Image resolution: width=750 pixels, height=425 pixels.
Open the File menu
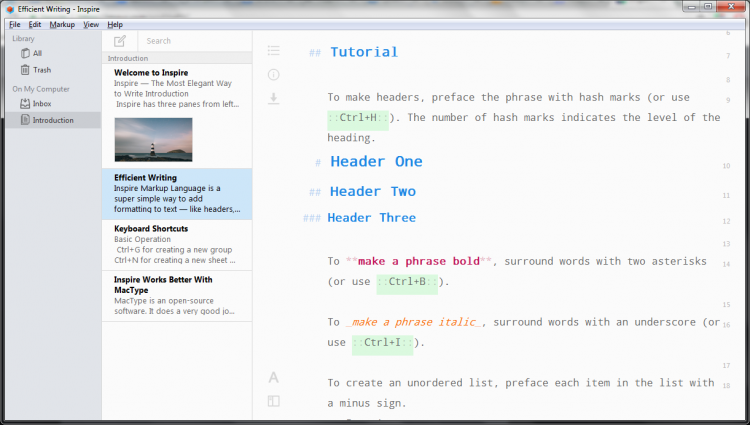15,24
